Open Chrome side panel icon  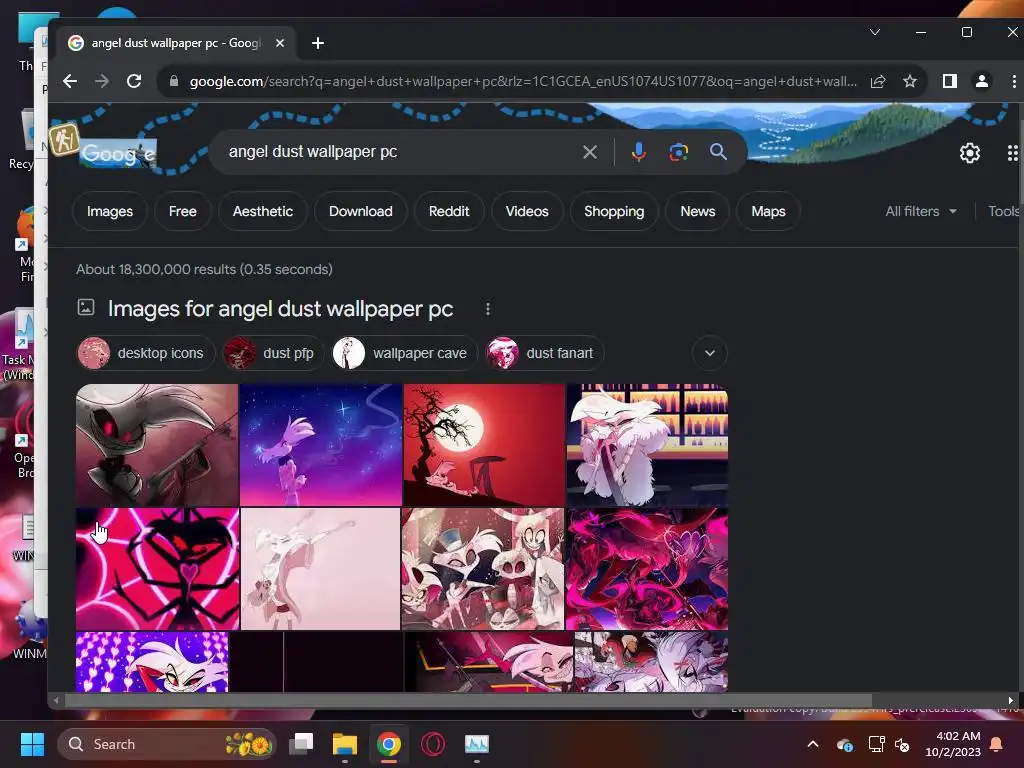coord(950,81)
